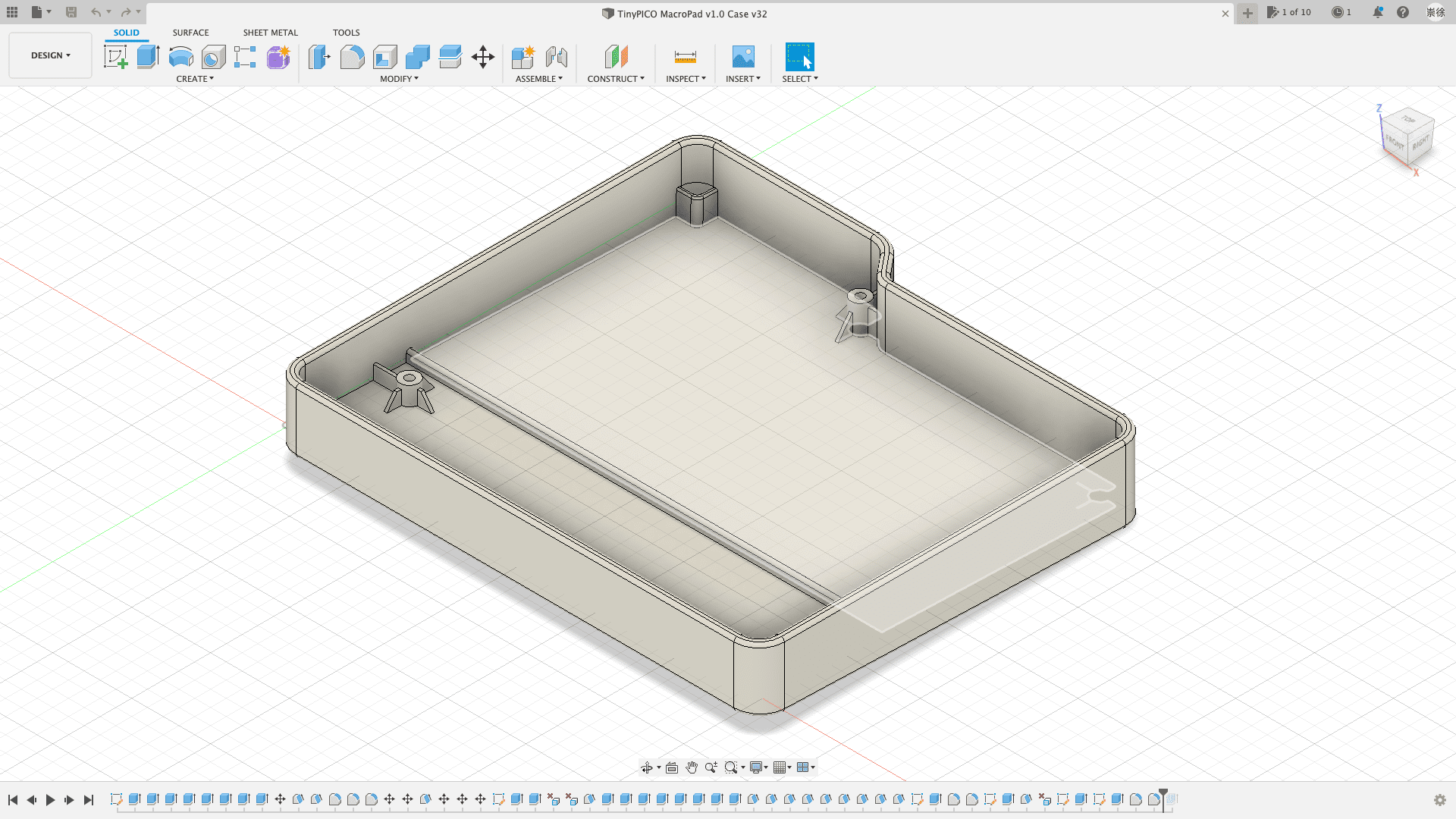Click the Redo button in toolbar
The image size is (1456, 819).
coord(125,12)
